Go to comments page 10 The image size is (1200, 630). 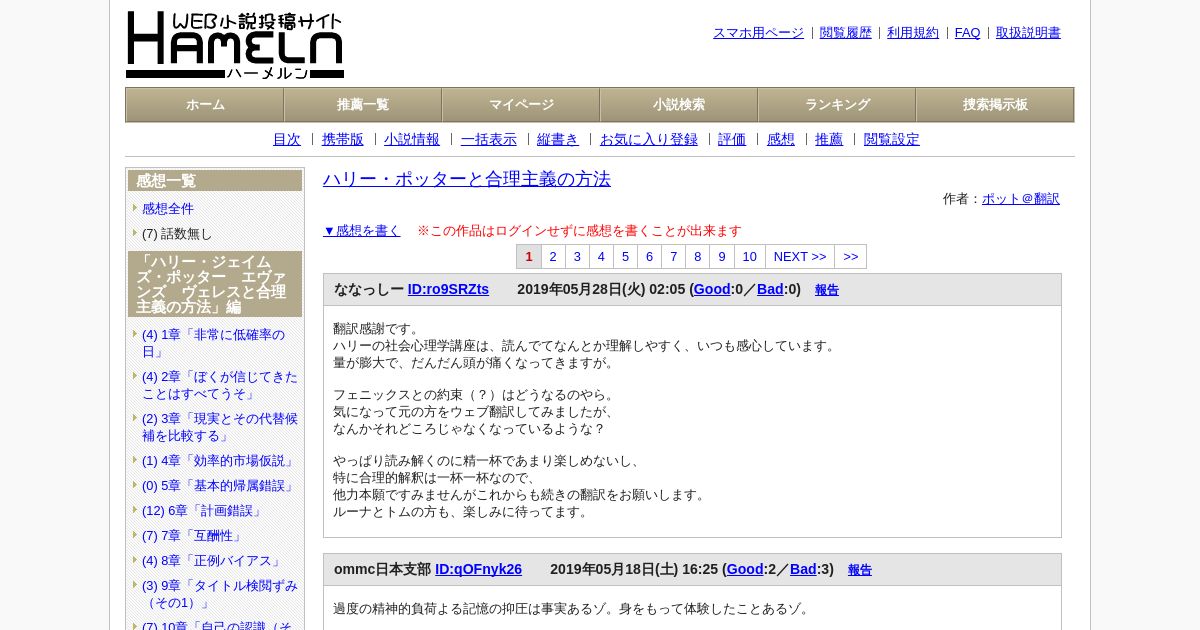[750, 257]
